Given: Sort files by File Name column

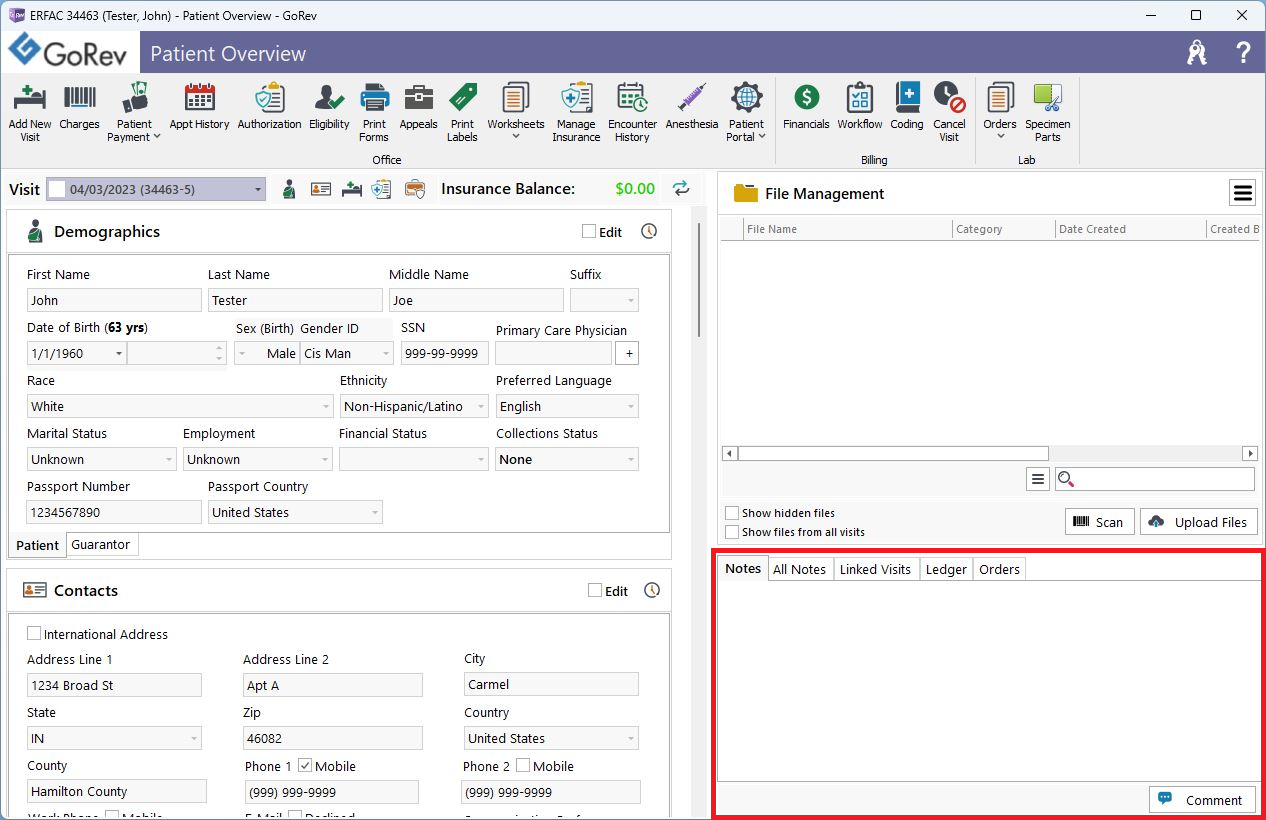Looking at the screenshot, I should pyautogui.click(x=848, y=229).
